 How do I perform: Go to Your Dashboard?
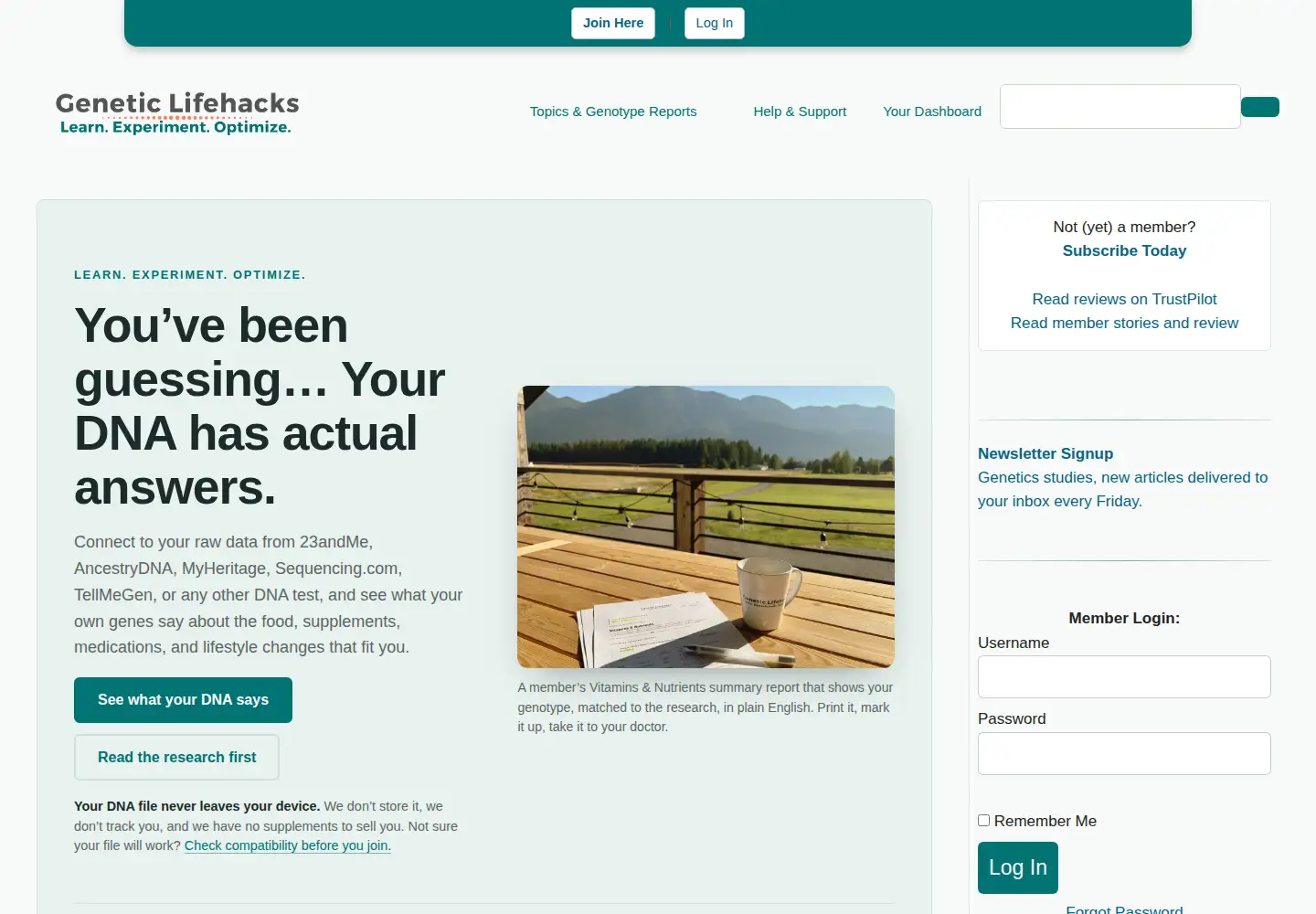click(932, 112)
